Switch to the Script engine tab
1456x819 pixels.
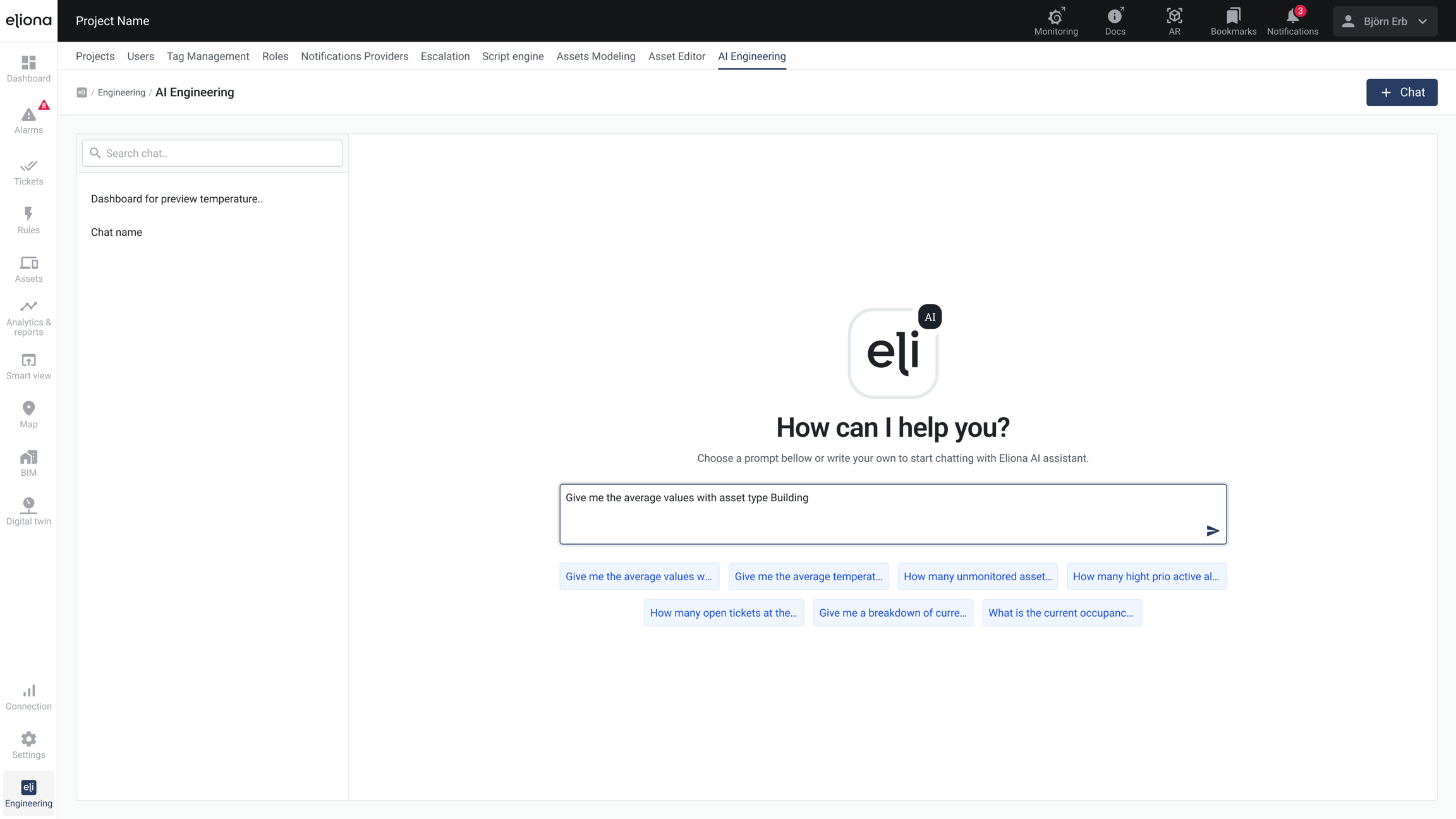click(513, 56)
